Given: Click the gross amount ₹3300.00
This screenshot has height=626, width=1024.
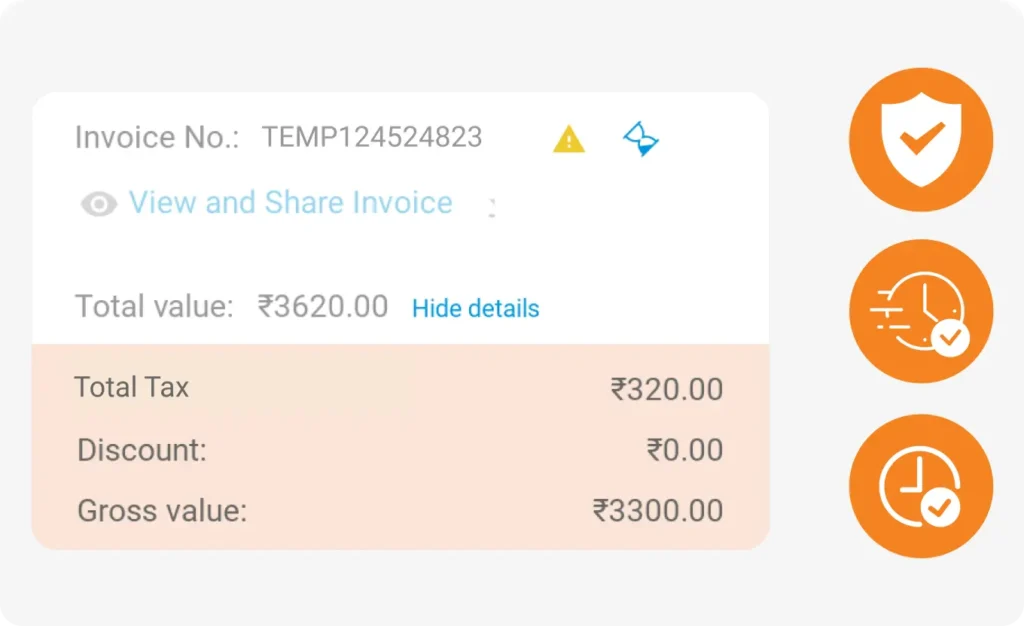Looking at the screenshot, I should pos(658,511).
